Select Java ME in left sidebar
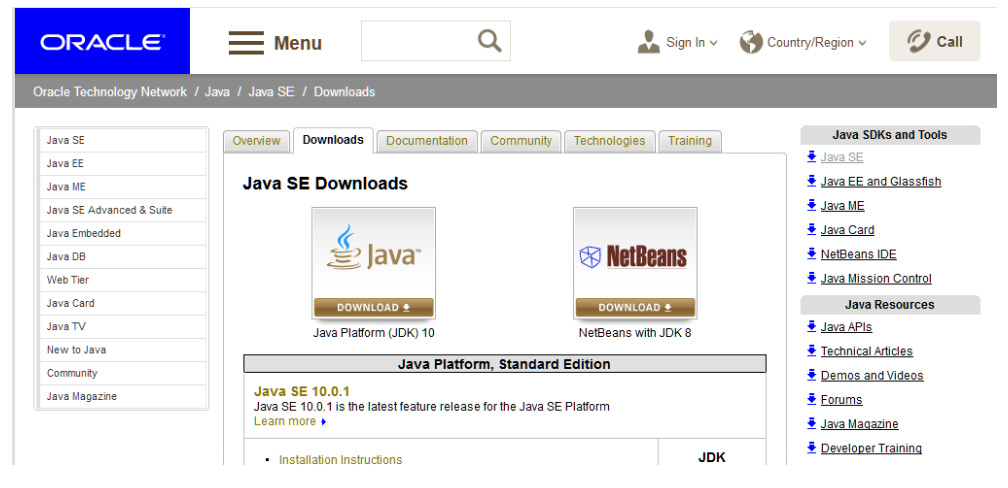The width and height of the screenshot is (1008, 488). [x=123, y=186]
